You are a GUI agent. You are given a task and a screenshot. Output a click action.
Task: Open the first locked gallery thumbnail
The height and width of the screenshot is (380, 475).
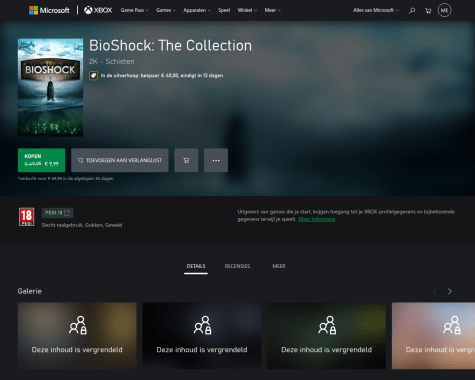click(77, 336)
